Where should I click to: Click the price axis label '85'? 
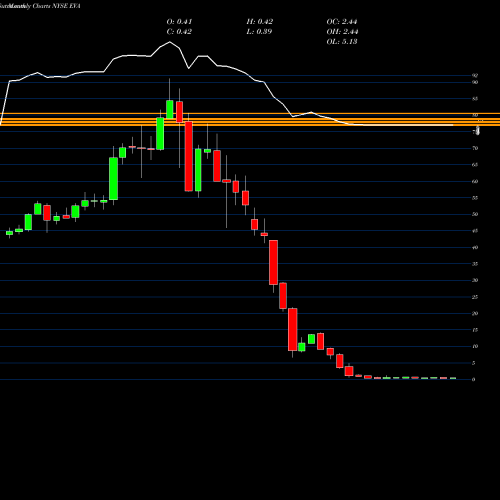(475, 99)
